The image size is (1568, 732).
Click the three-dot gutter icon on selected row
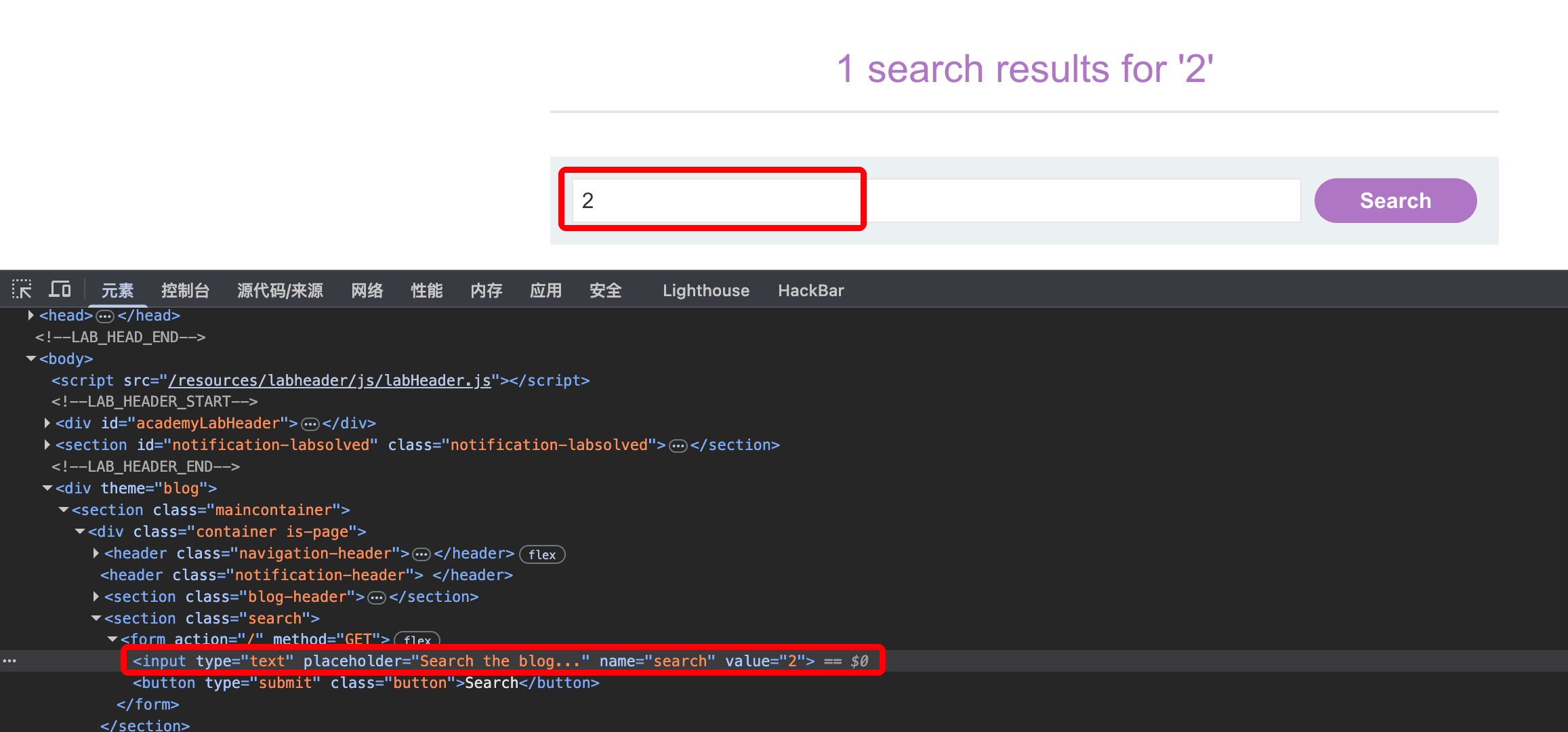click(x=9, y=661)
